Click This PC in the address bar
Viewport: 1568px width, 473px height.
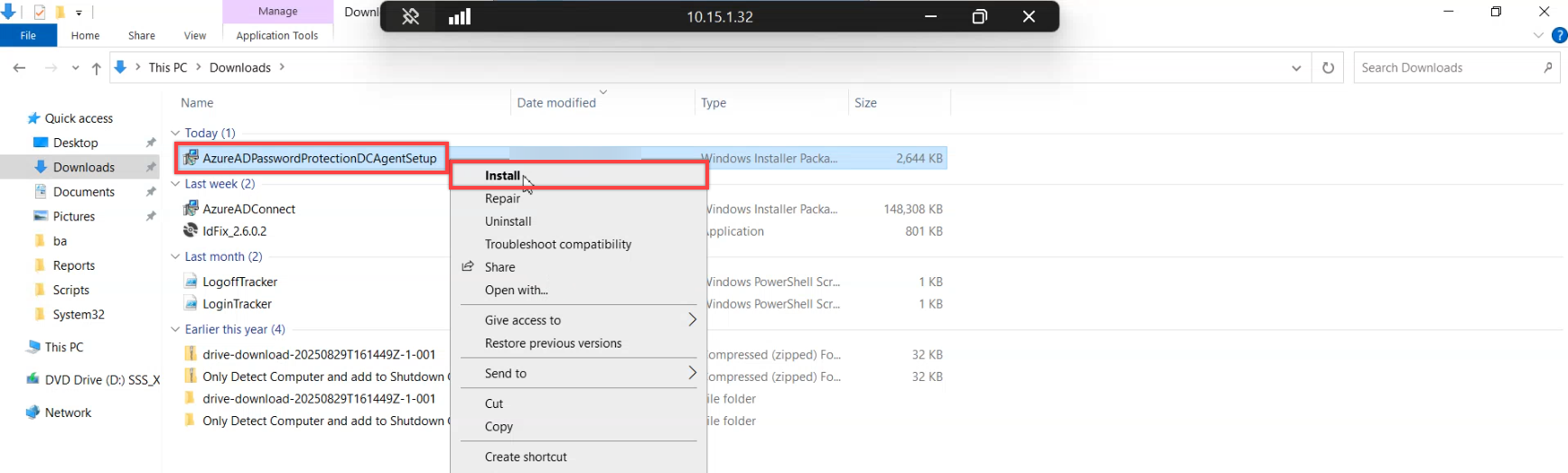click(x=168, y=68)
